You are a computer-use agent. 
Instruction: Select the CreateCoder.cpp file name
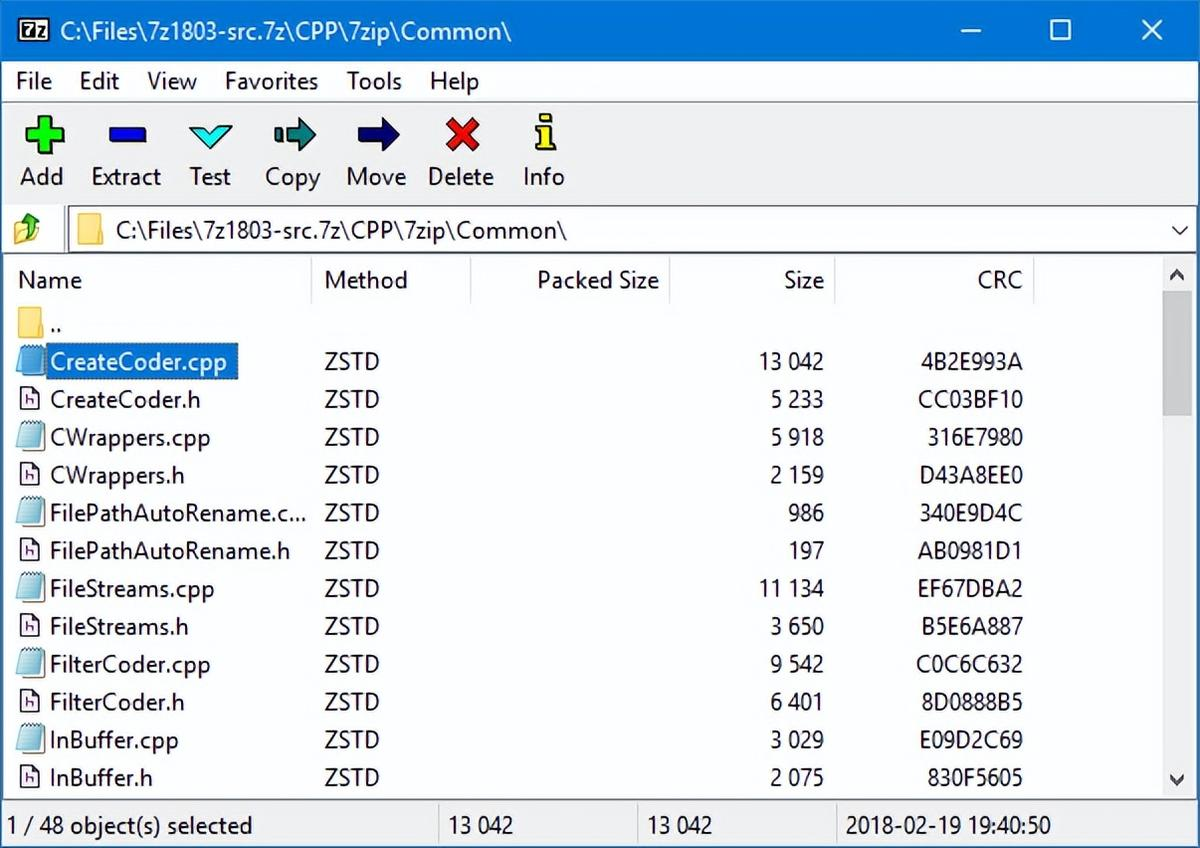pos(139,361)
